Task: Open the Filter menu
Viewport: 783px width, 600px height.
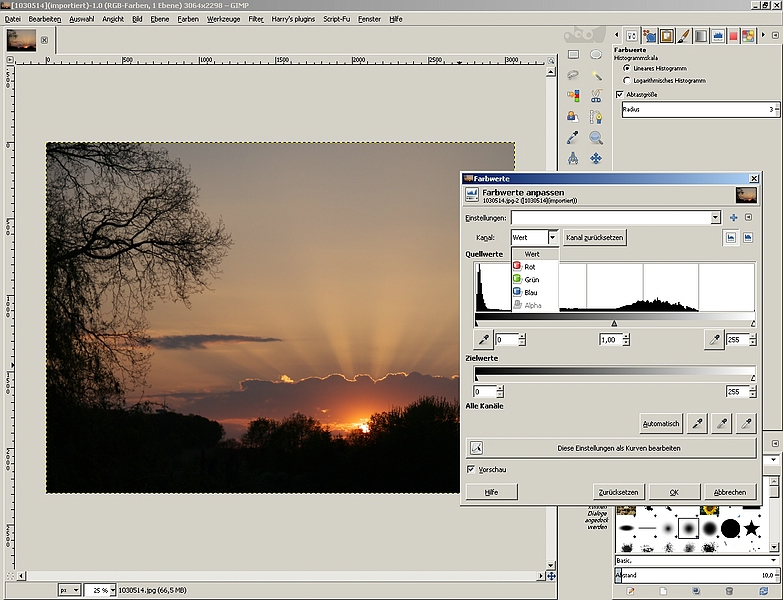Action: point(256,19)
